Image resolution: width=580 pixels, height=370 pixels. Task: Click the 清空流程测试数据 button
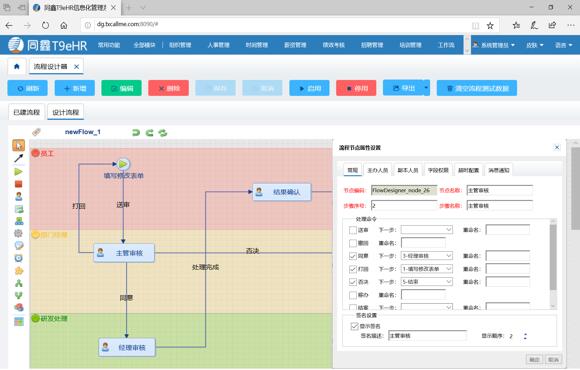pyautogui.click(x=477, y=88)
